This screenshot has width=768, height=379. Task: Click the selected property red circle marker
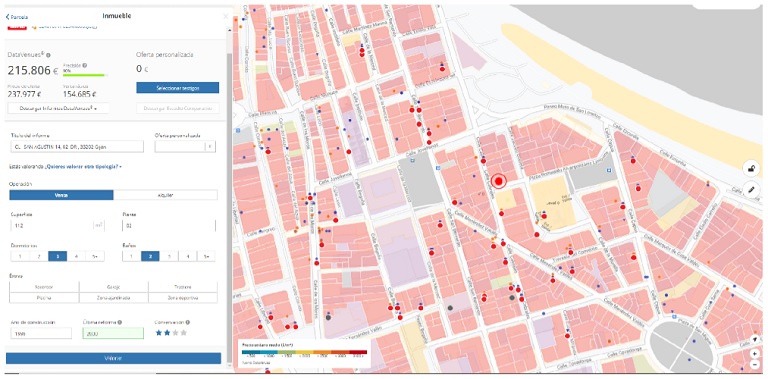click(499, 182)
